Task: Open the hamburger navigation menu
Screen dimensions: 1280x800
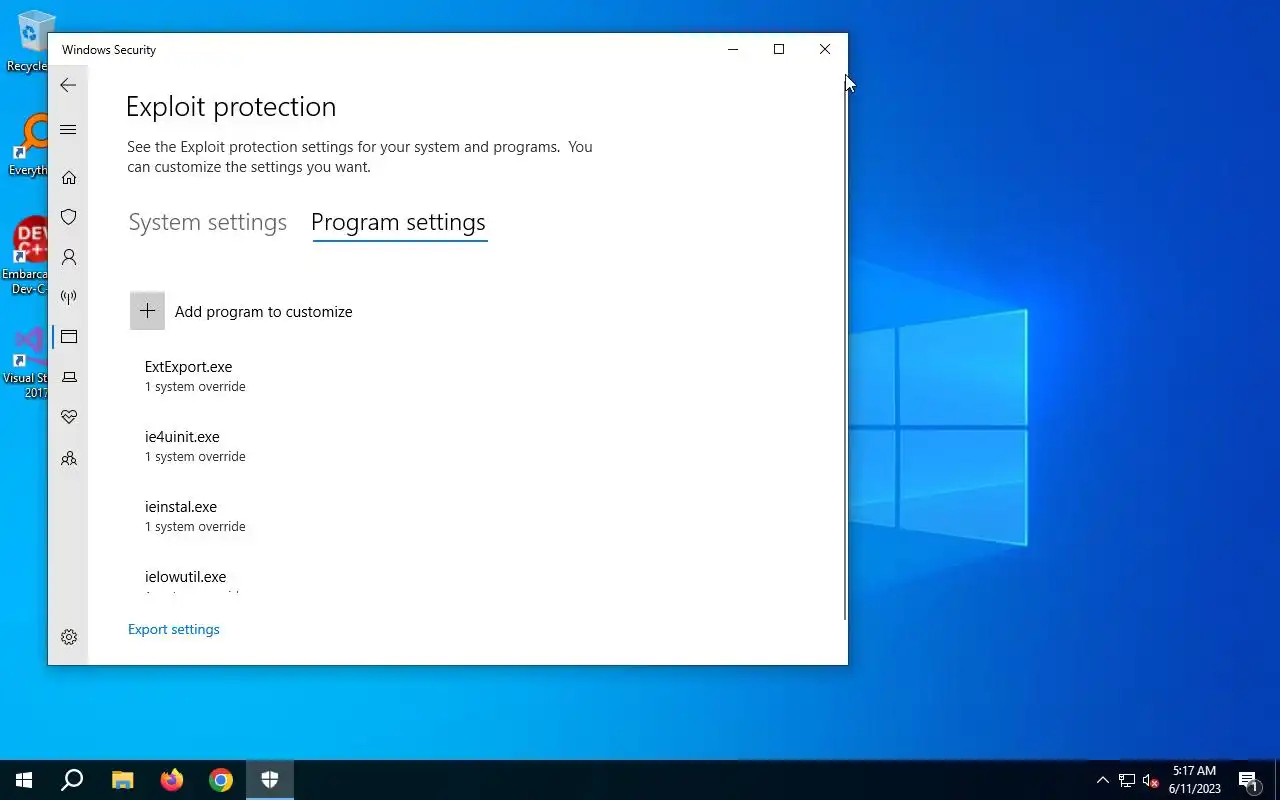Action: point(68,130)
